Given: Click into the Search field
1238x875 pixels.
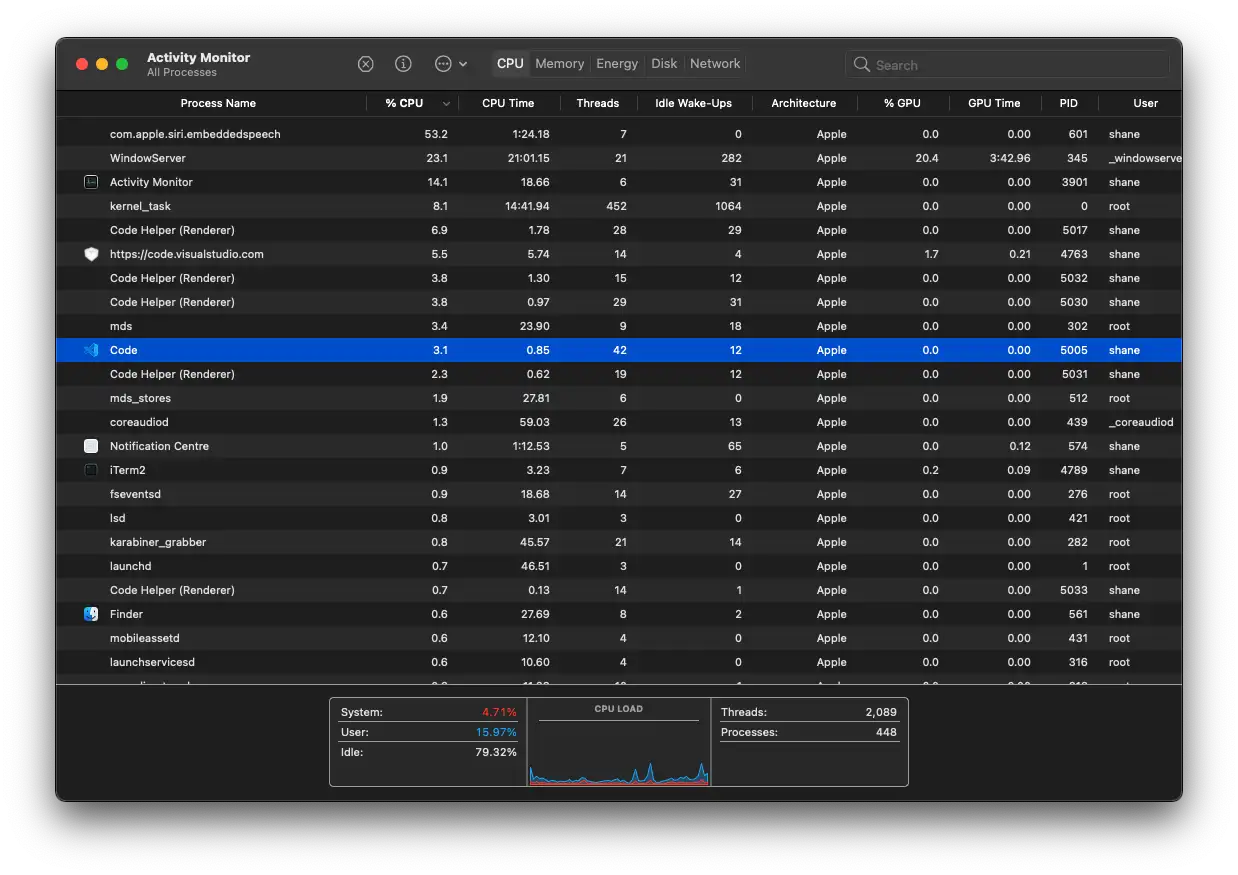Looking at the screenshot, I should (x=1007, y=64).
